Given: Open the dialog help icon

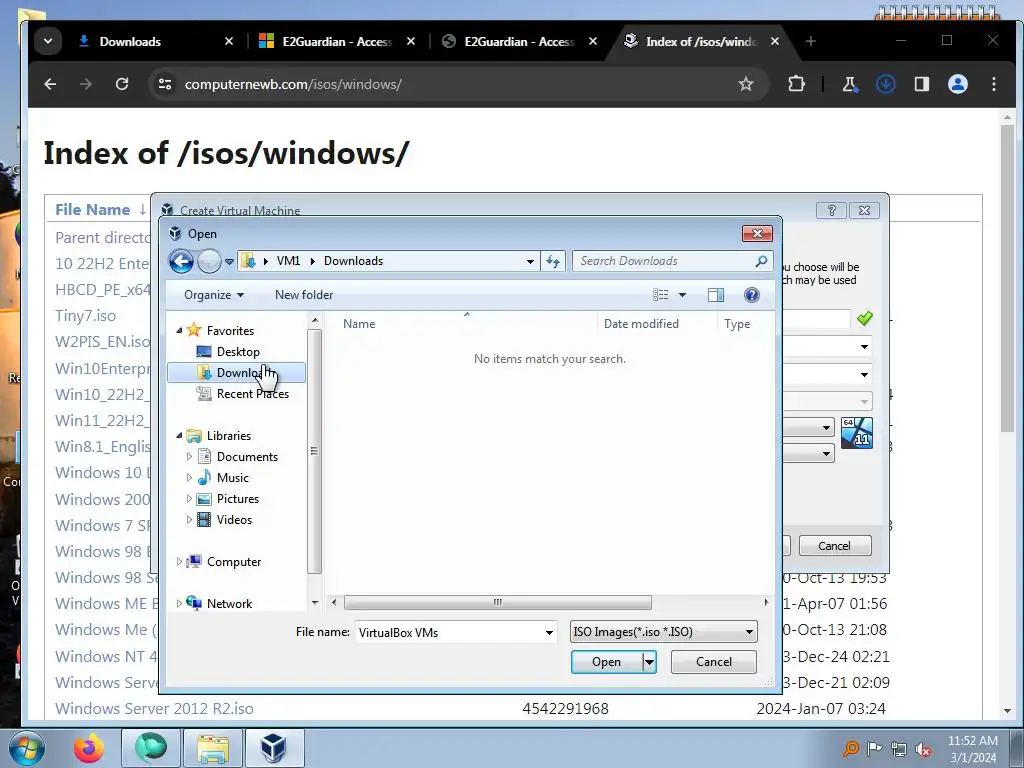Looking at the screenshot, I should pos(752,295).
